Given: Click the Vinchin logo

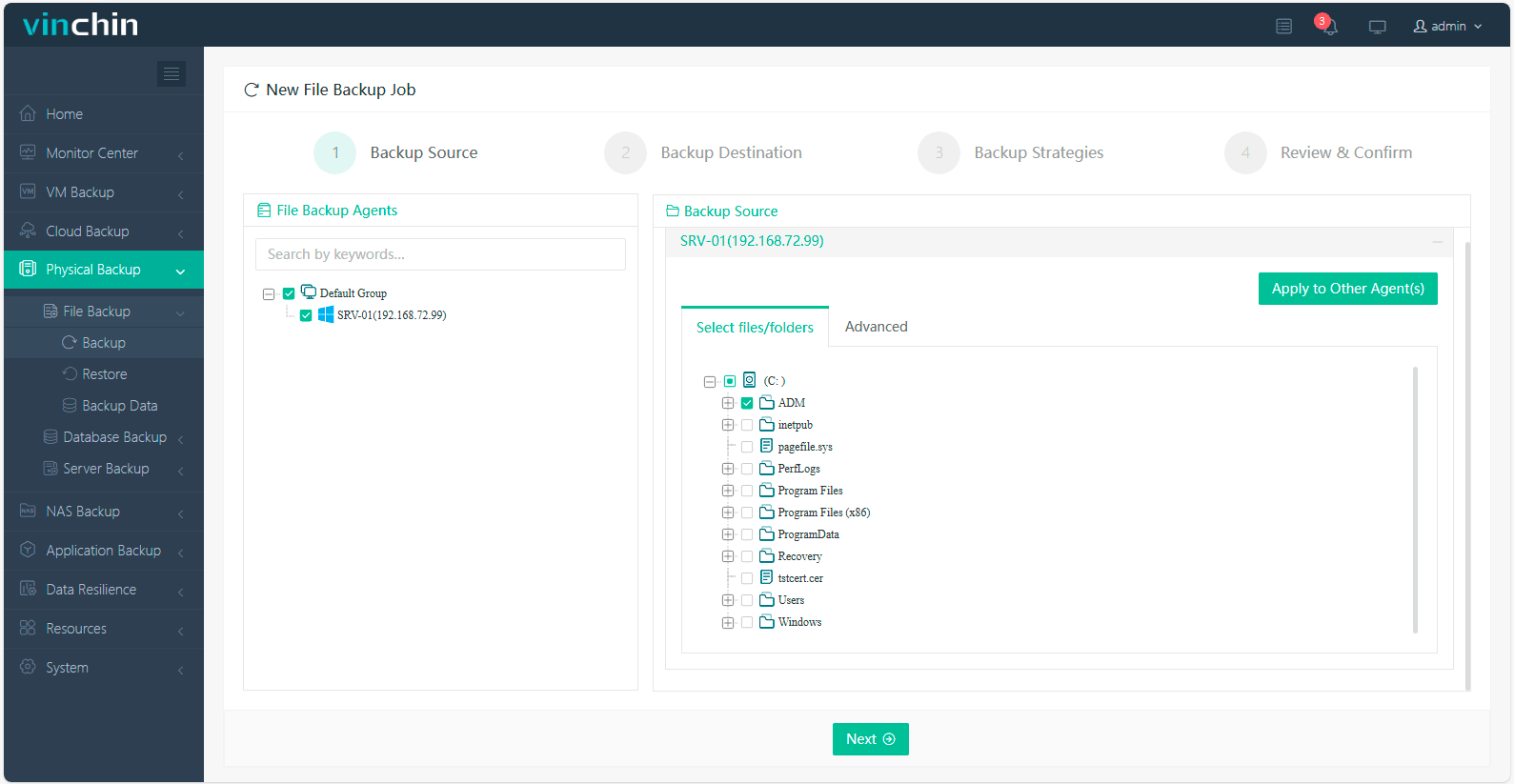Looking at the screenshot, I should 80,25.
